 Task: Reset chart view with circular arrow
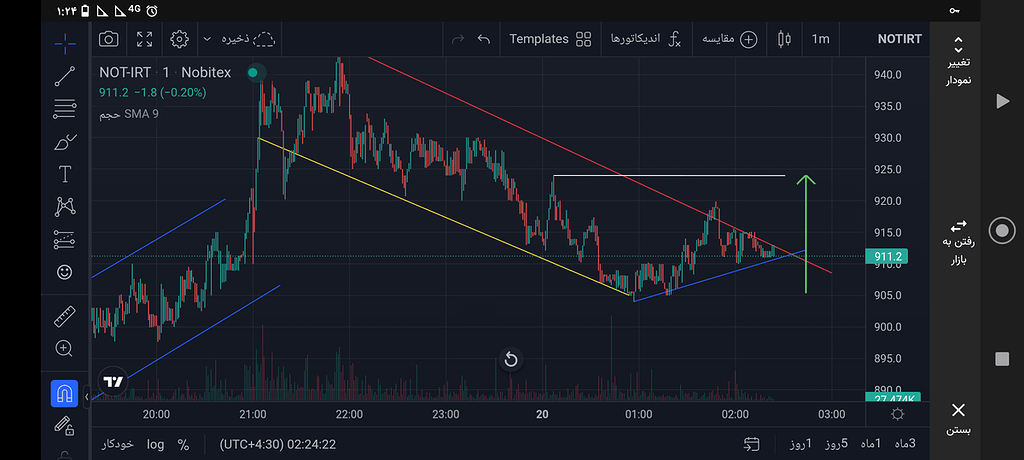[x=511, y=359]
